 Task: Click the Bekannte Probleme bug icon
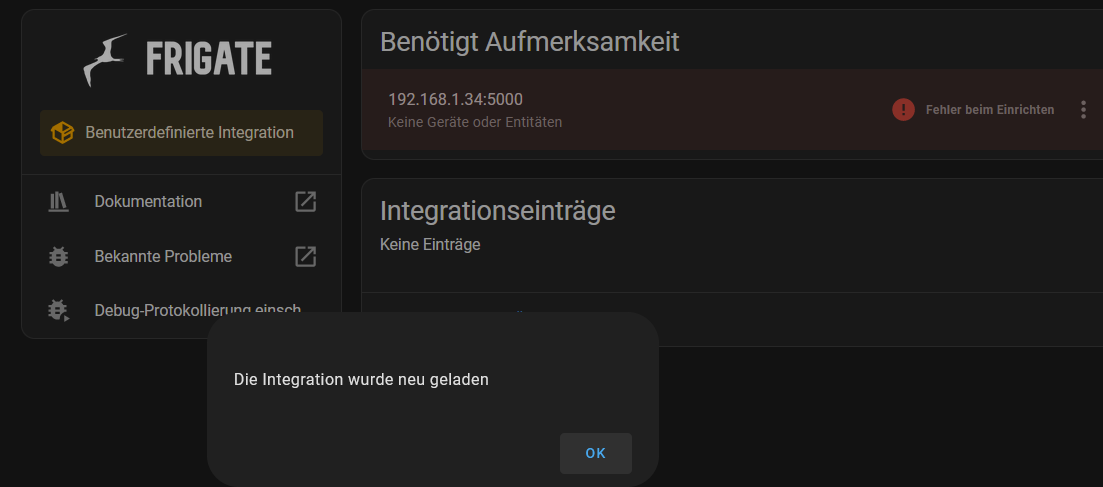[58, 257]
